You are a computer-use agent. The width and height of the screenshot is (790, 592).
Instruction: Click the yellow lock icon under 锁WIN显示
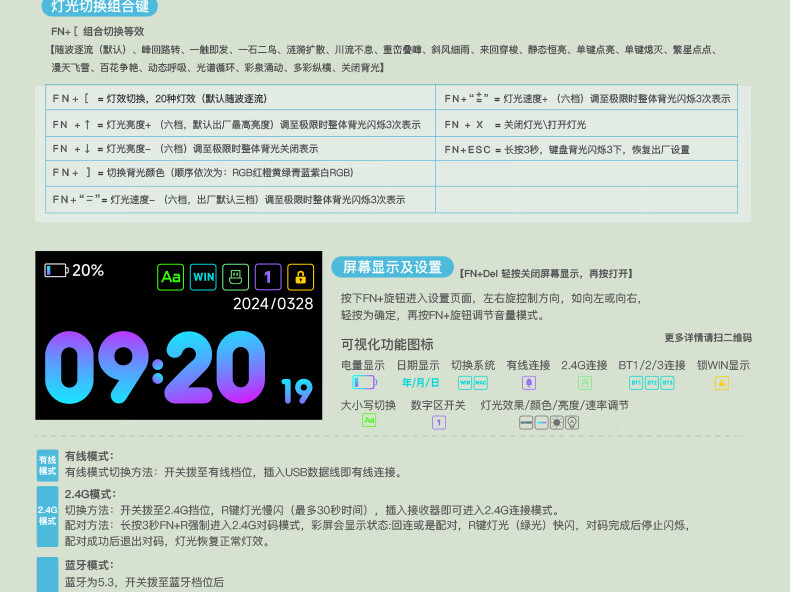click(x=722, y=382)
